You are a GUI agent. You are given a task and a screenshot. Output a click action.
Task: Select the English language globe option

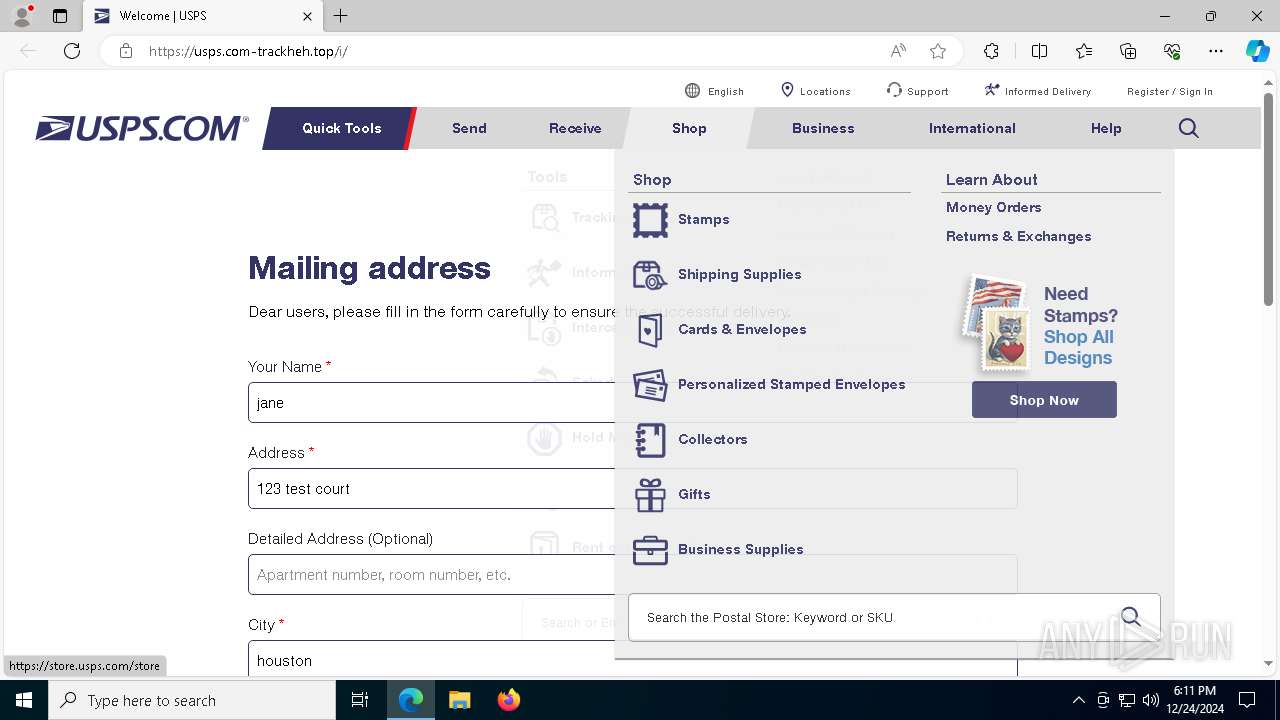[714, 91]
